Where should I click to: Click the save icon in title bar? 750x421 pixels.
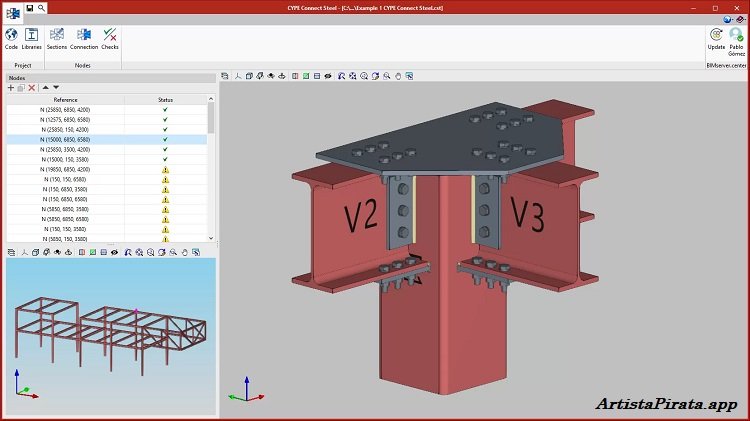[x=30, y=7]
